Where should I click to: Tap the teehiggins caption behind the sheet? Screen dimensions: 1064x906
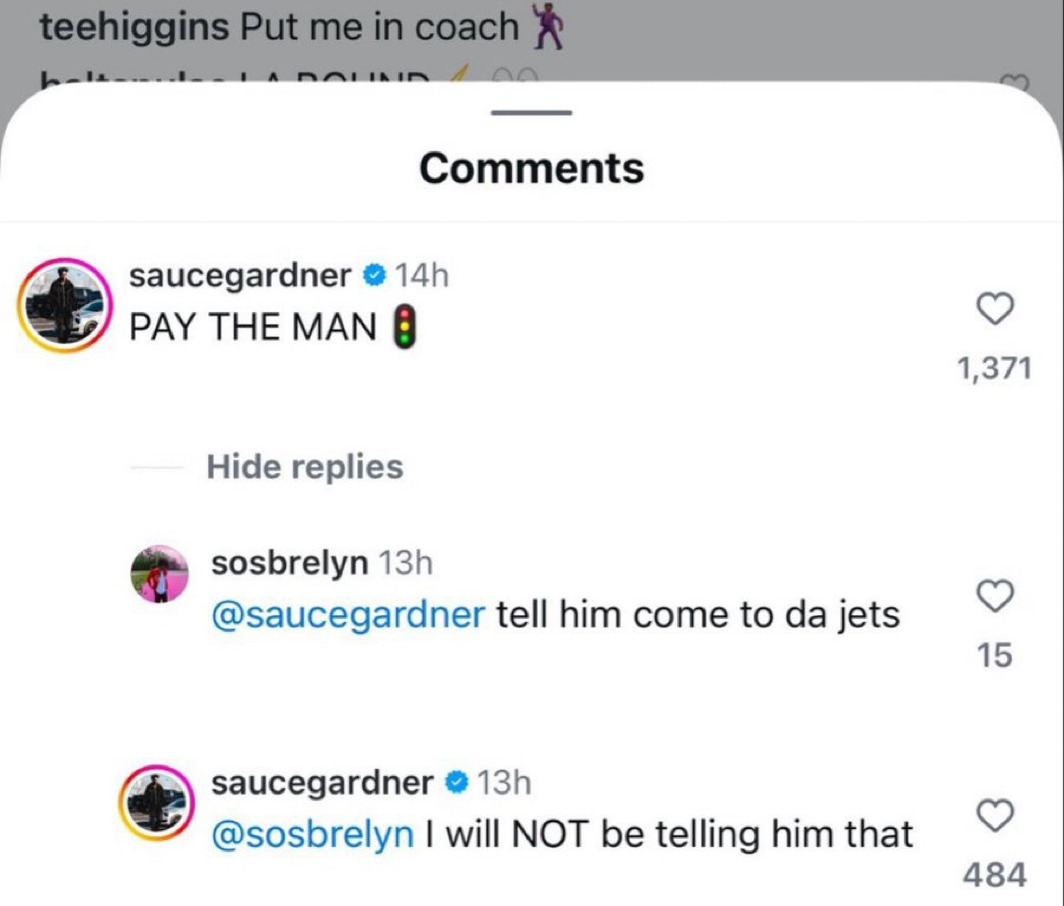tap(301, 27)
